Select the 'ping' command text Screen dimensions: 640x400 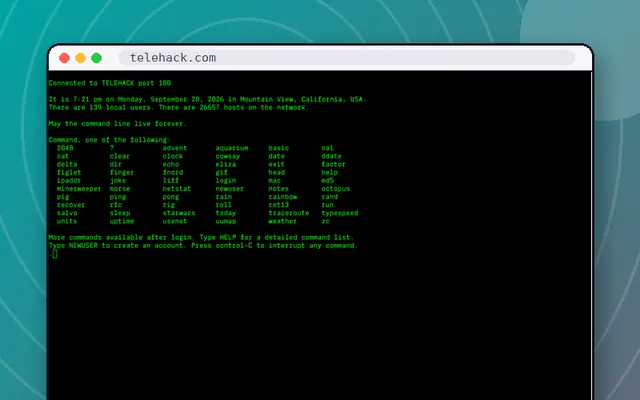118,197
